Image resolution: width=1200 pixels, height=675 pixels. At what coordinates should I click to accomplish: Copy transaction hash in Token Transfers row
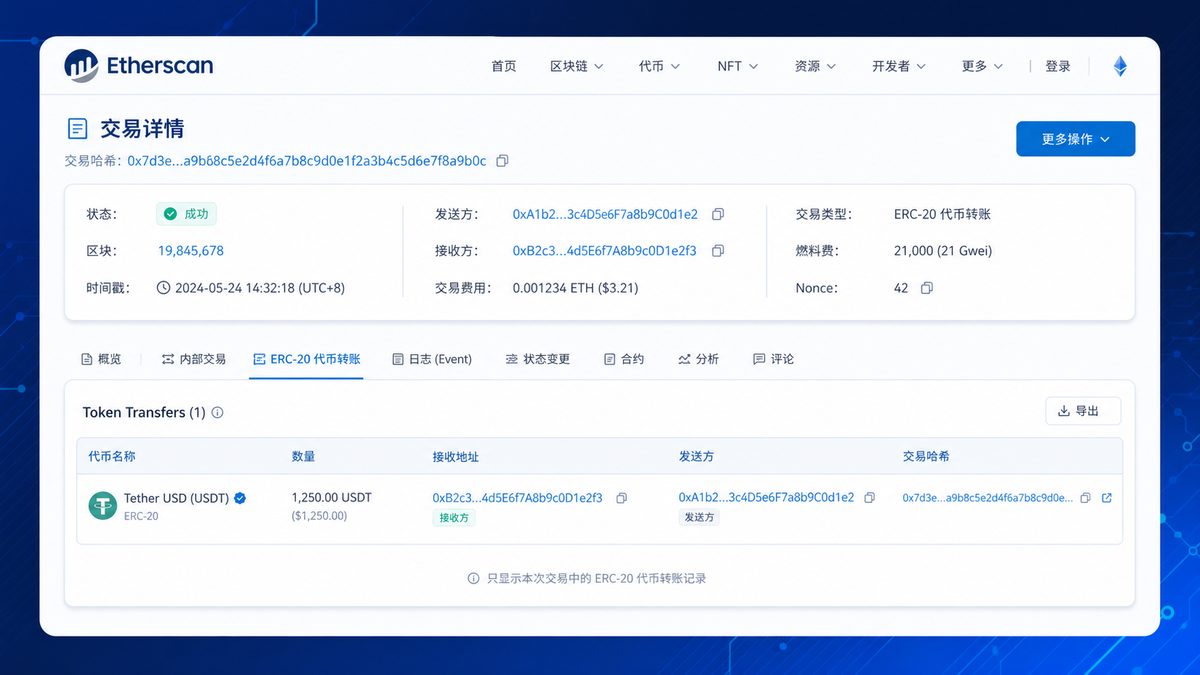click(x=1086, y=498)
